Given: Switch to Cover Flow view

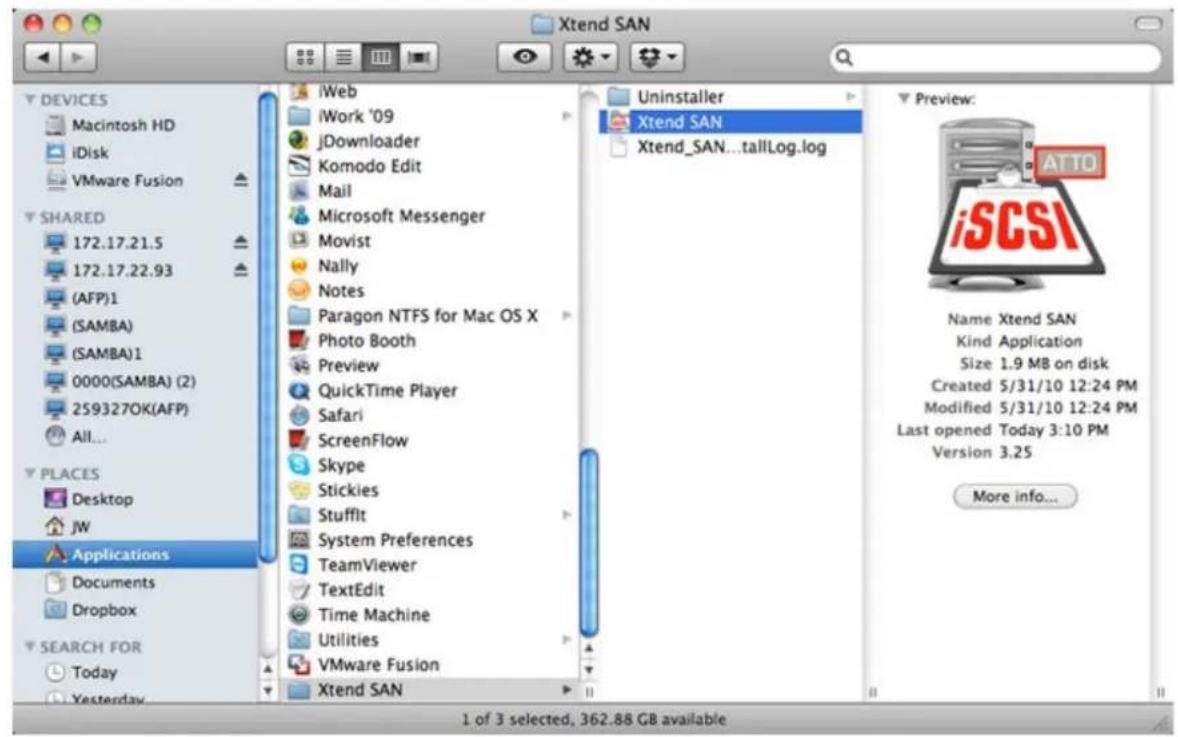Looking at the screenshot, I should pos(419,57).
